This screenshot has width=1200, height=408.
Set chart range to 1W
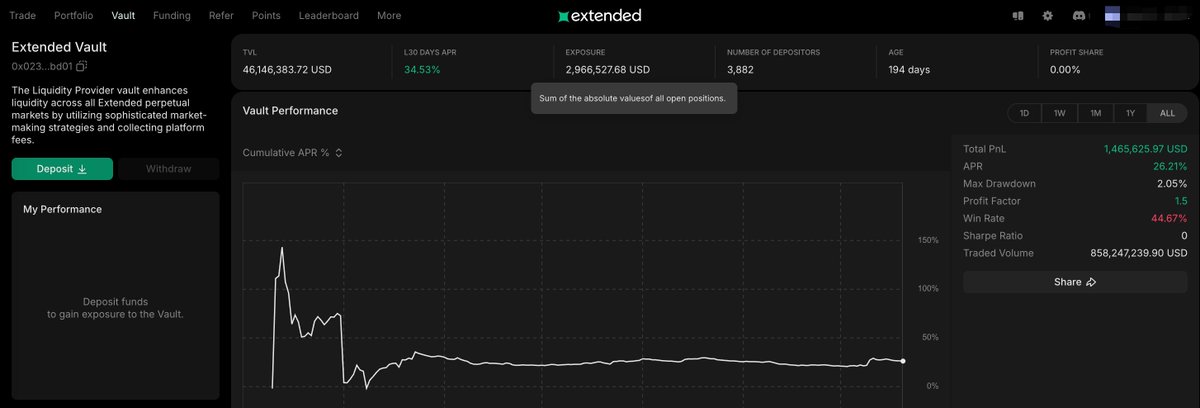click(1059, 113)
